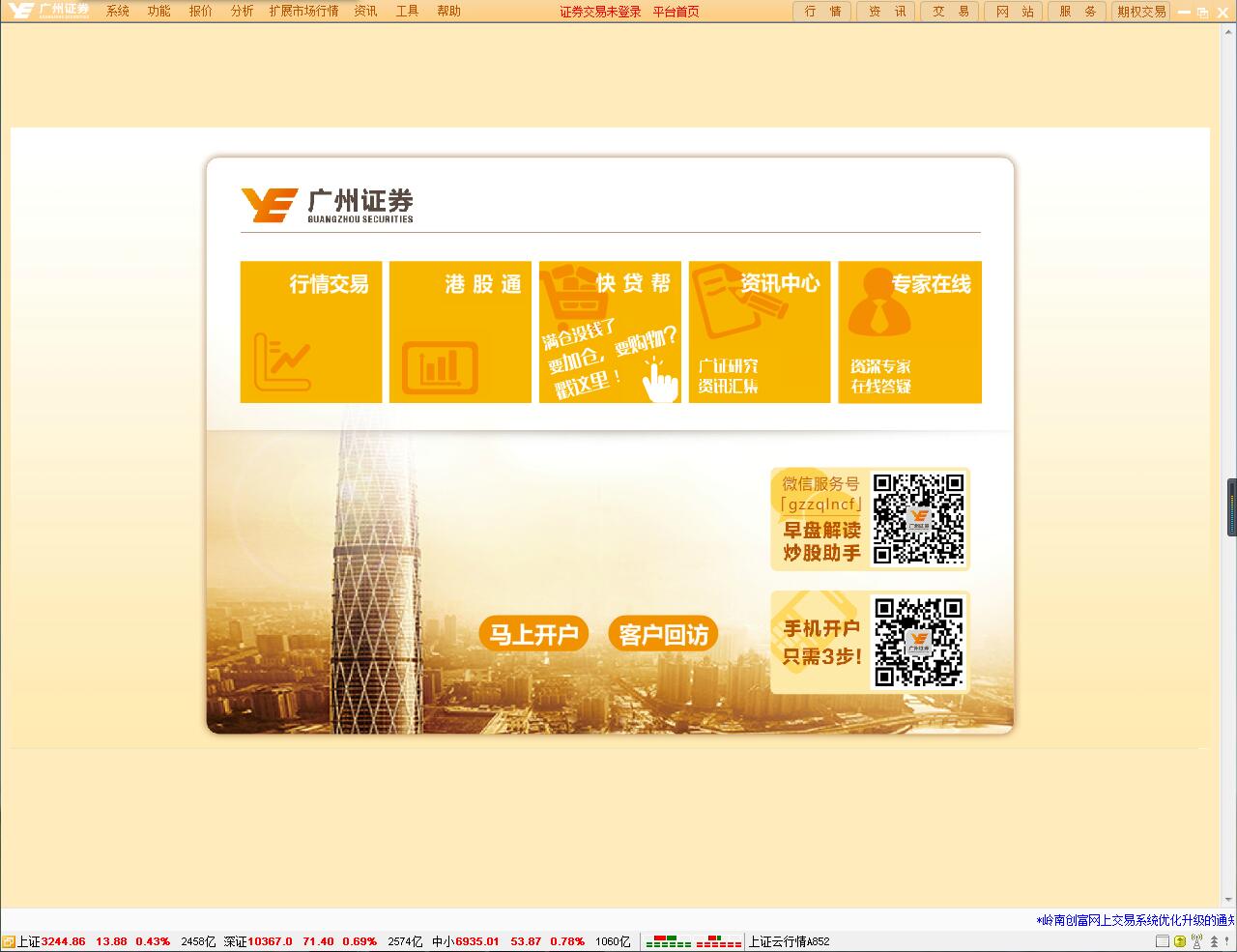Click the 马上开户 button
This screenshot has width=1237, height=952.
click(533, 634)
